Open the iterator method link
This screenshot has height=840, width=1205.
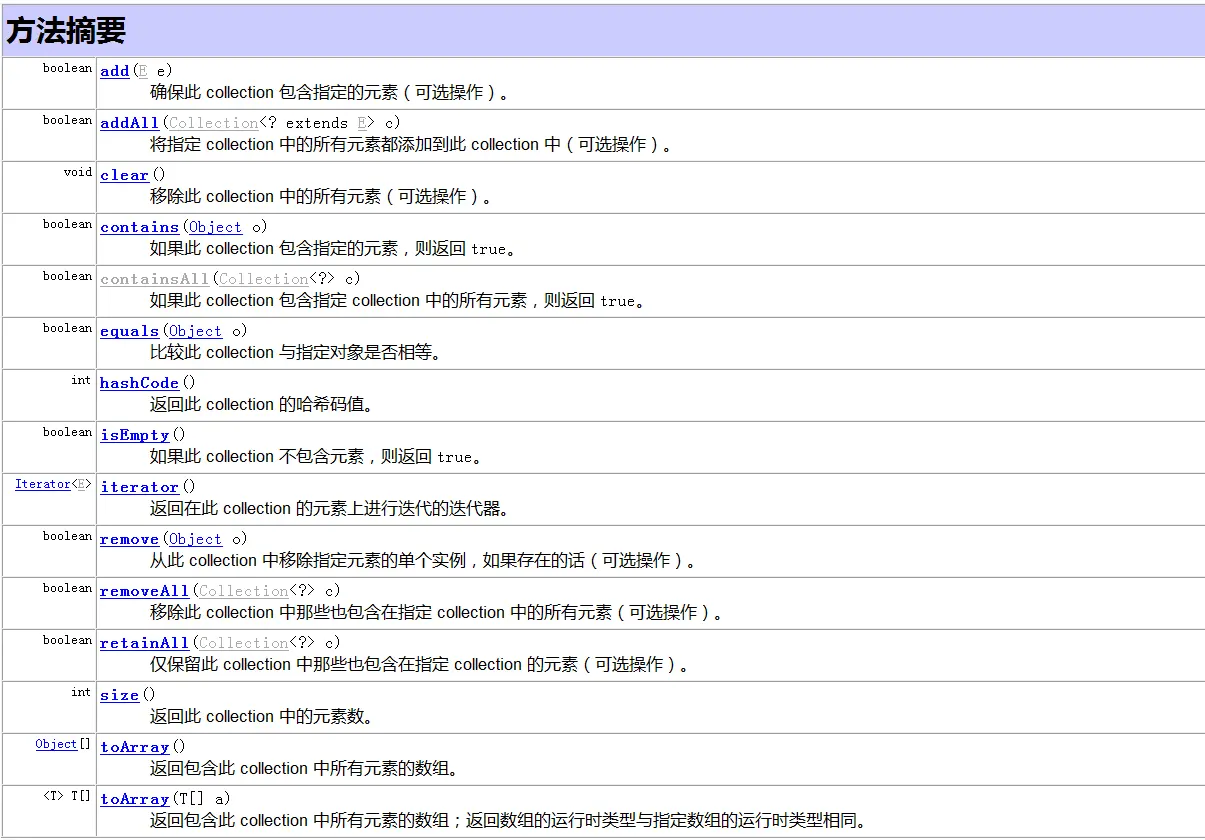[x=140, y=487]
